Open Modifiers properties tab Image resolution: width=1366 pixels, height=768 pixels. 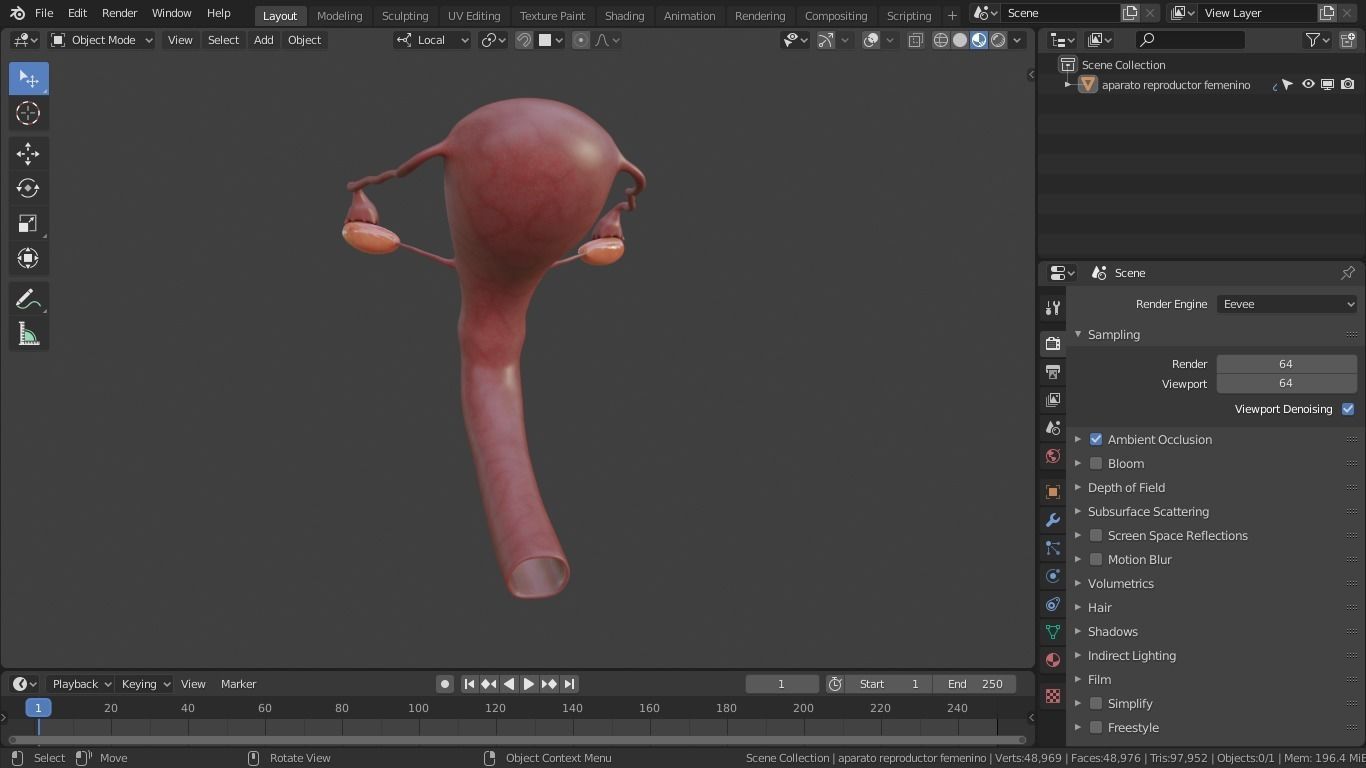[x=1052, y=519]
